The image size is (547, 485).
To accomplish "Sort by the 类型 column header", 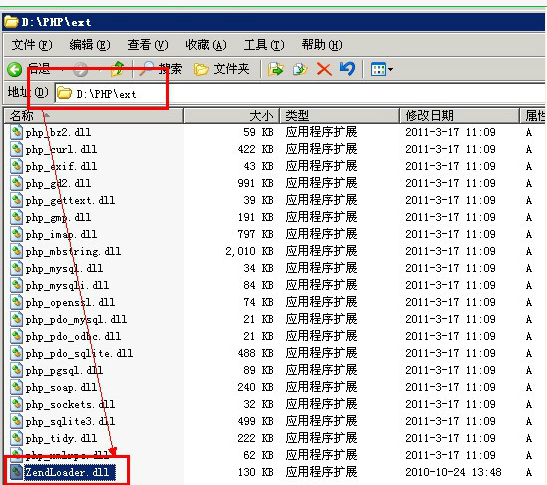I will click(340, 116).
